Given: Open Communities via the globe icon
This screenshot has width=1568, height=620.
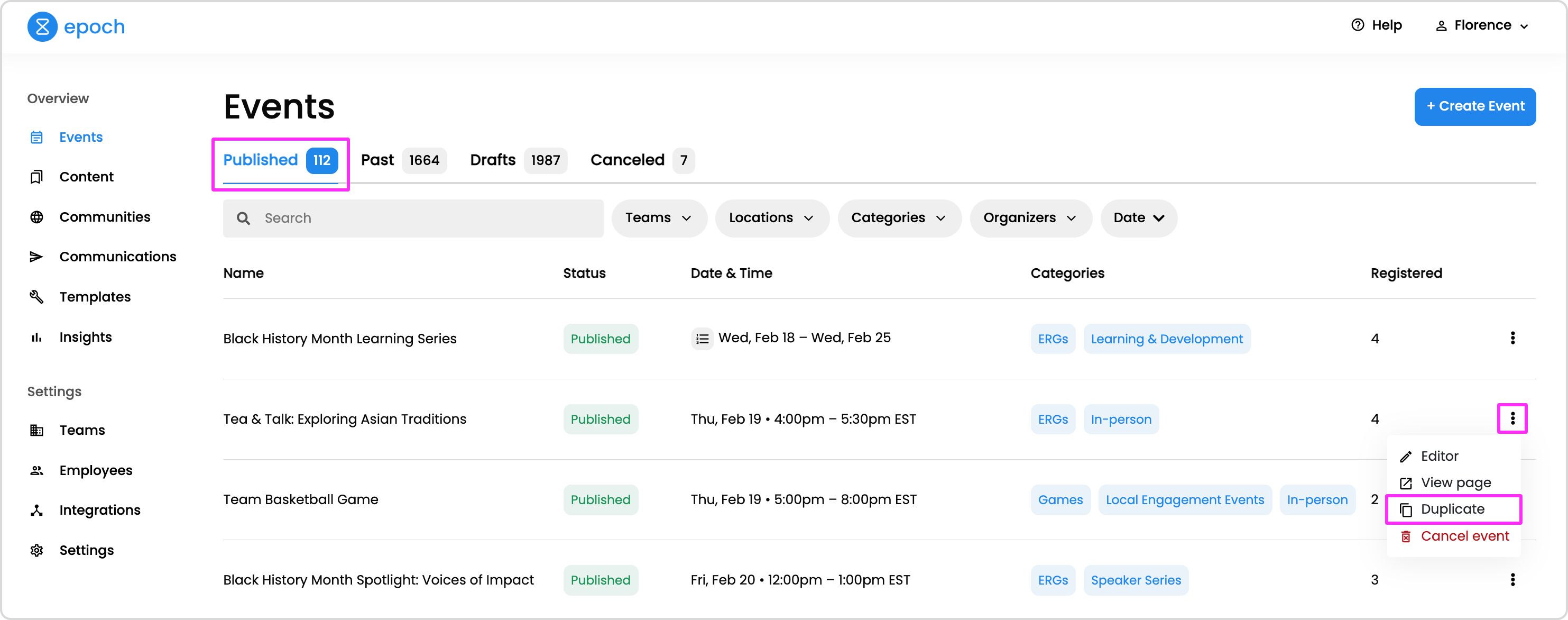Looking at the screenshot, I should tap(36, 217).
